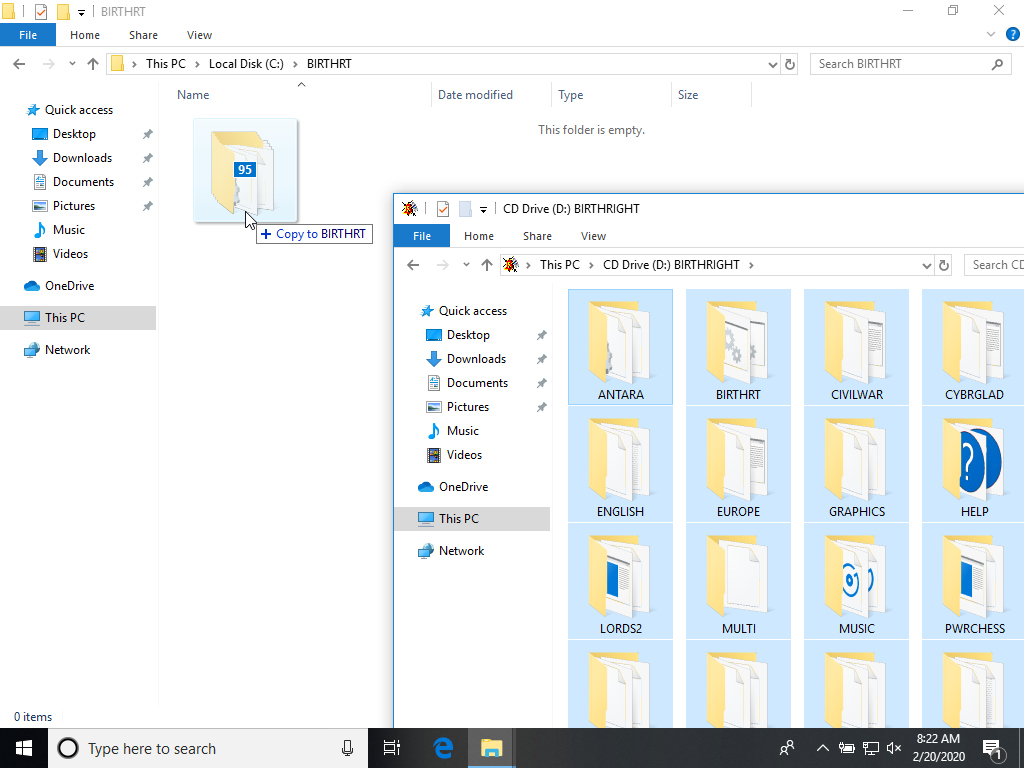The width and height of the screenshot is (1024, 768).
Task: Click the blue File button in BIRTHRT window
Action: pos(28,35)
